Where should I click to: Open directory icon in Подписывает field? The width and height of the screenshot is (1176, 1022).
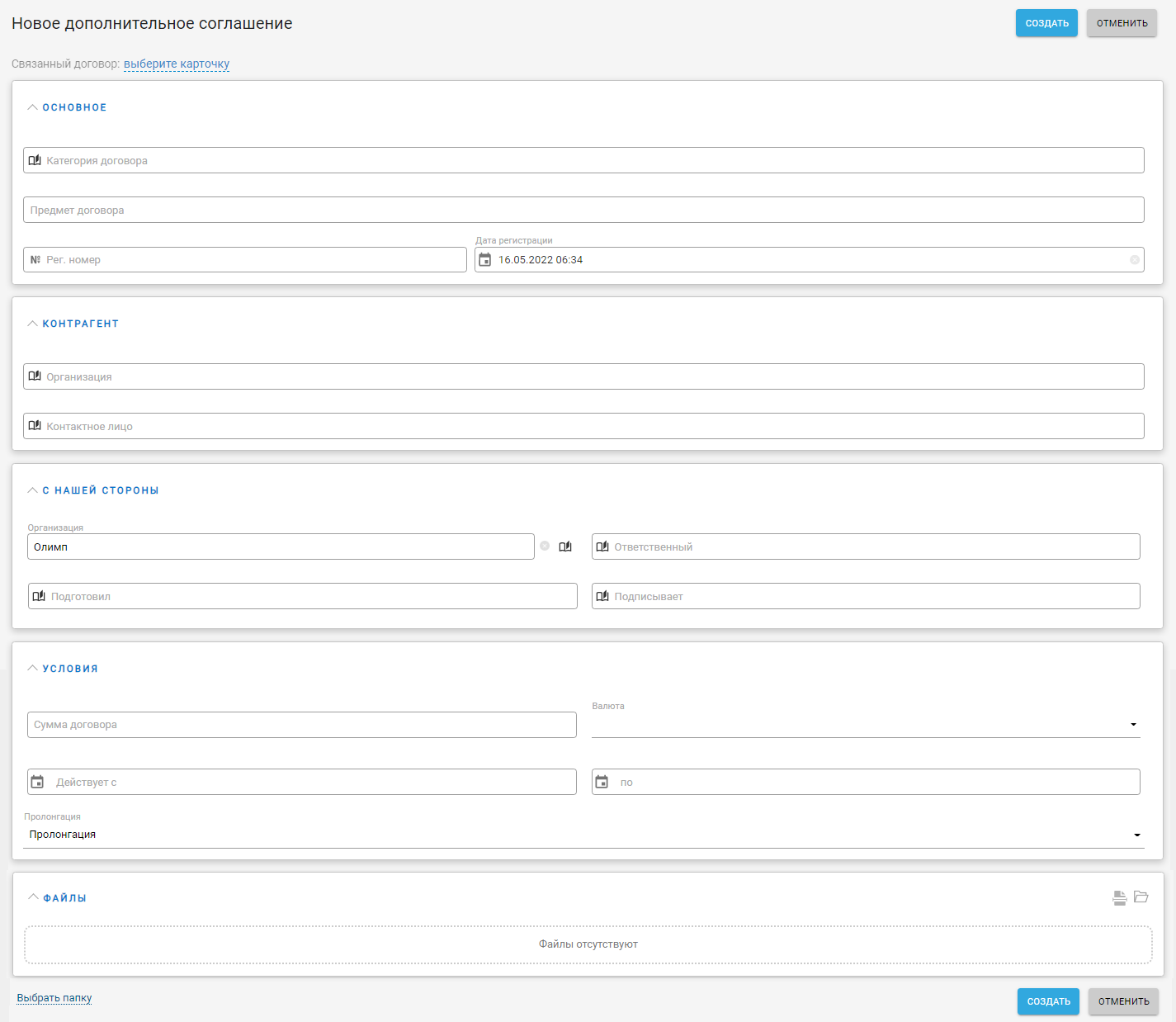(x=602, y=596)
